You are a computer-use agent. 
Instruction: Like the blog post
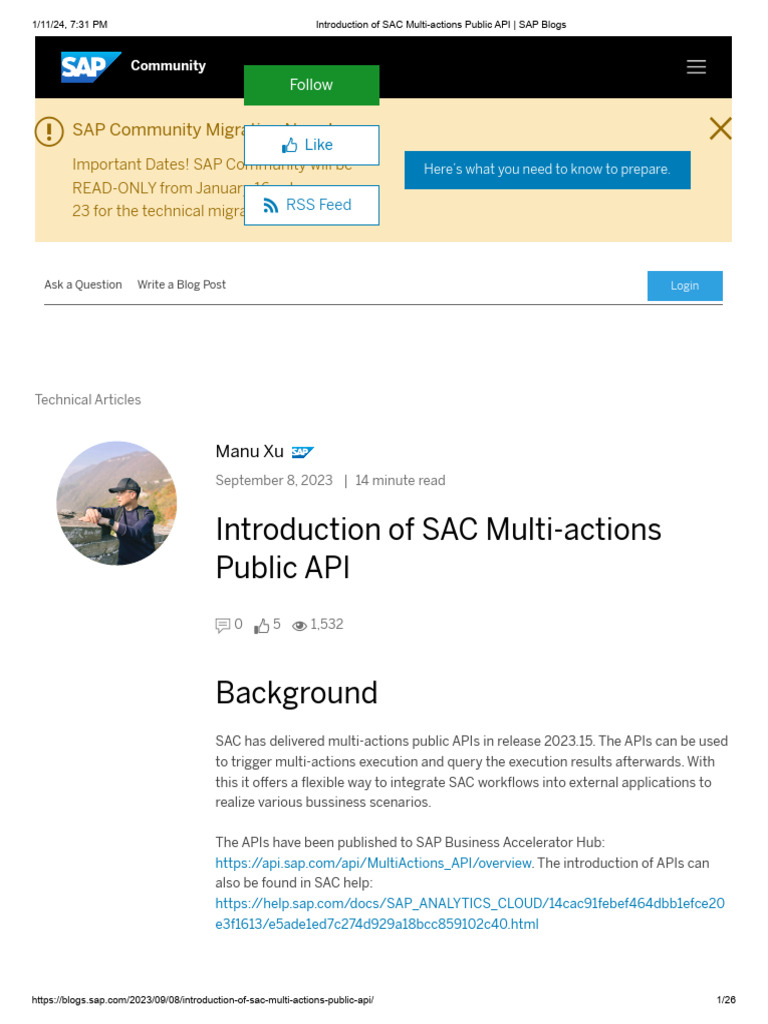click(311, 145)
